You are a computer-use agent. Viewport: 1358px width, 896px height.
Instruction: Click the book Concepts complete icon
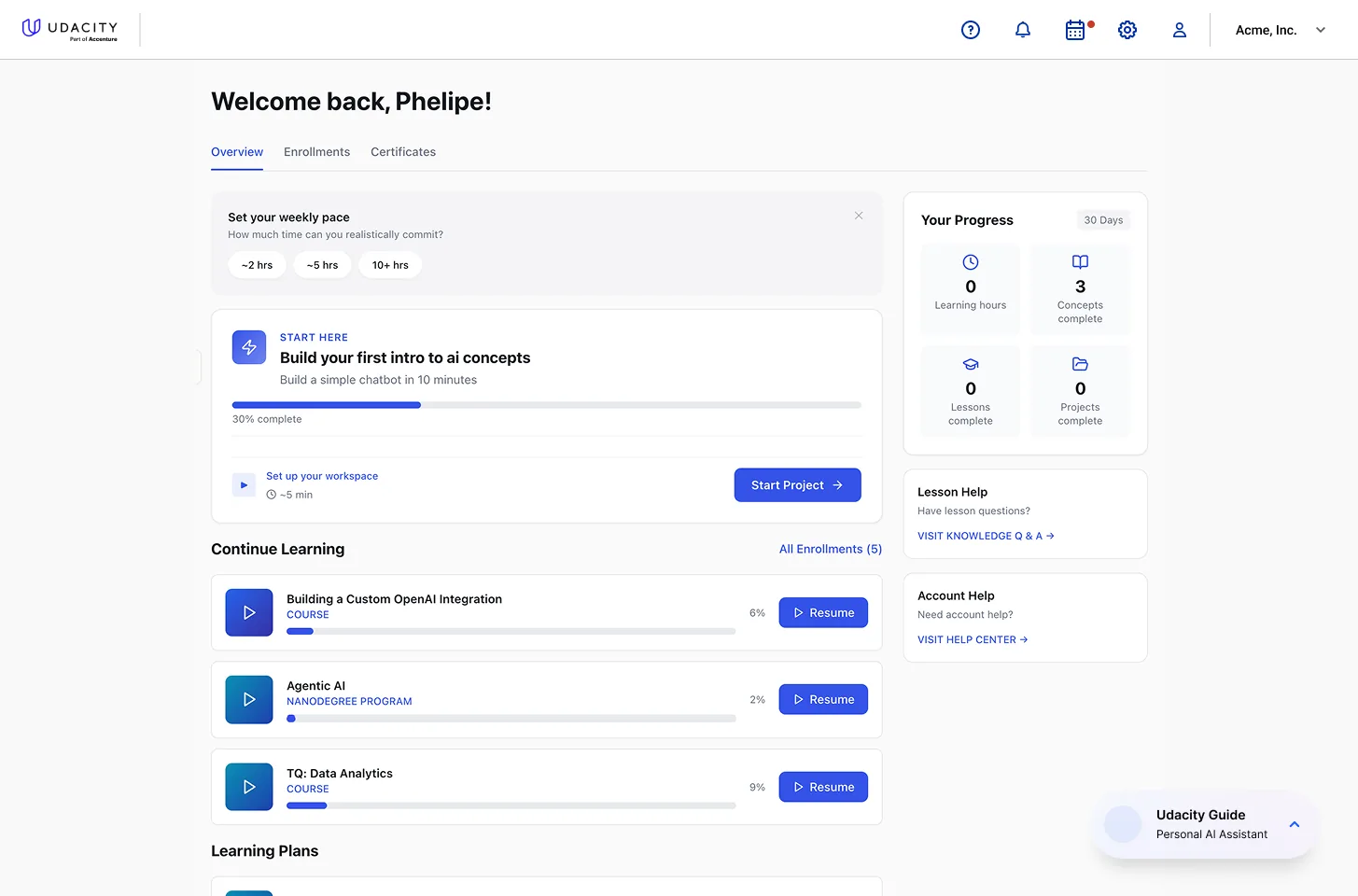(1080, 262)
